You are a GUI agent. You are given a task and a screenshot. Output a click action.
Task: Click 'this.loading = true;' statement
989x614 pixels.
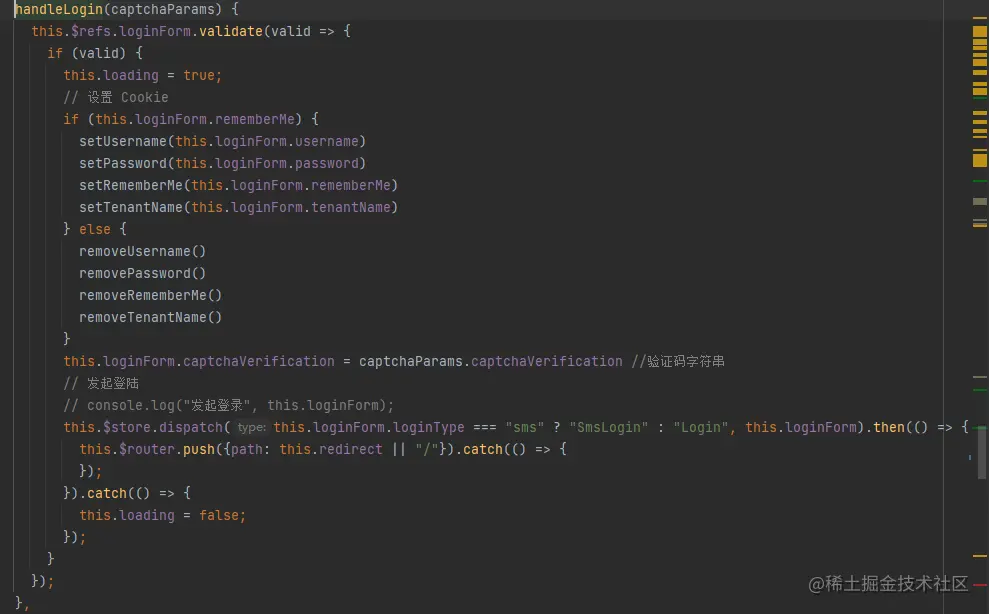coord(143,76)
